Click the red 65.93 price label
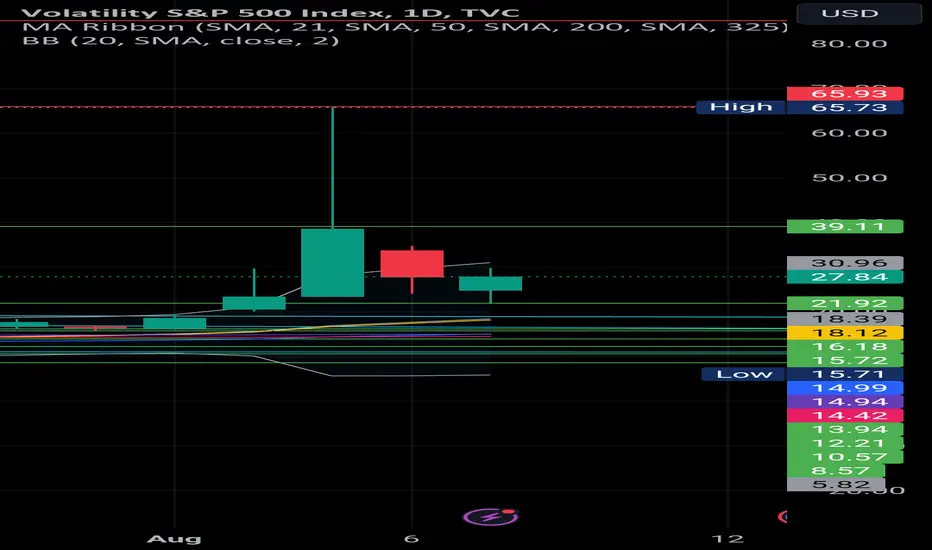This screenshot has width=932, height=550. (845, 93)
